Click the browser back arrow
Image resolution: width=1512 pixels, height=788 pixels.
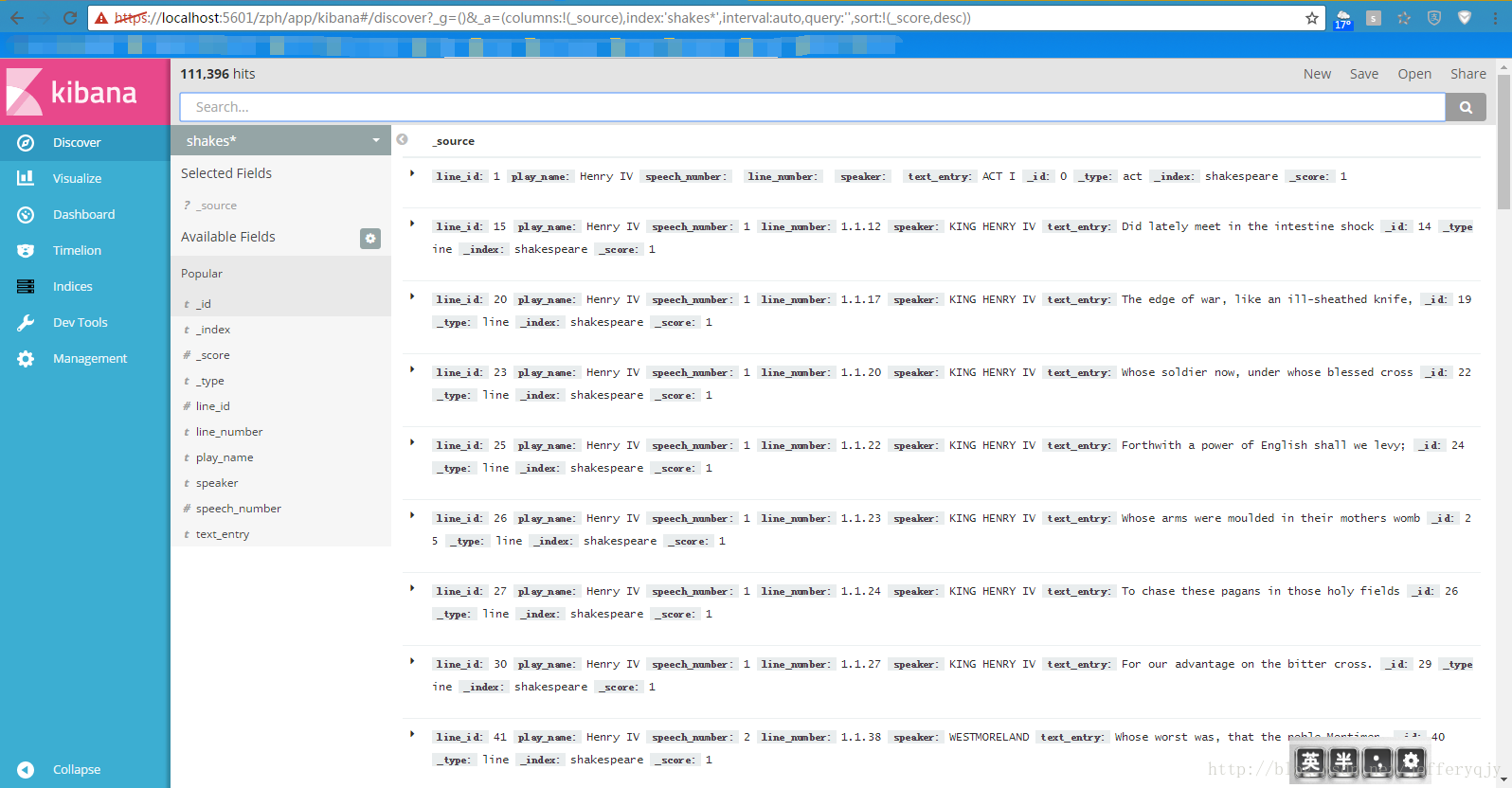point(17,18)
